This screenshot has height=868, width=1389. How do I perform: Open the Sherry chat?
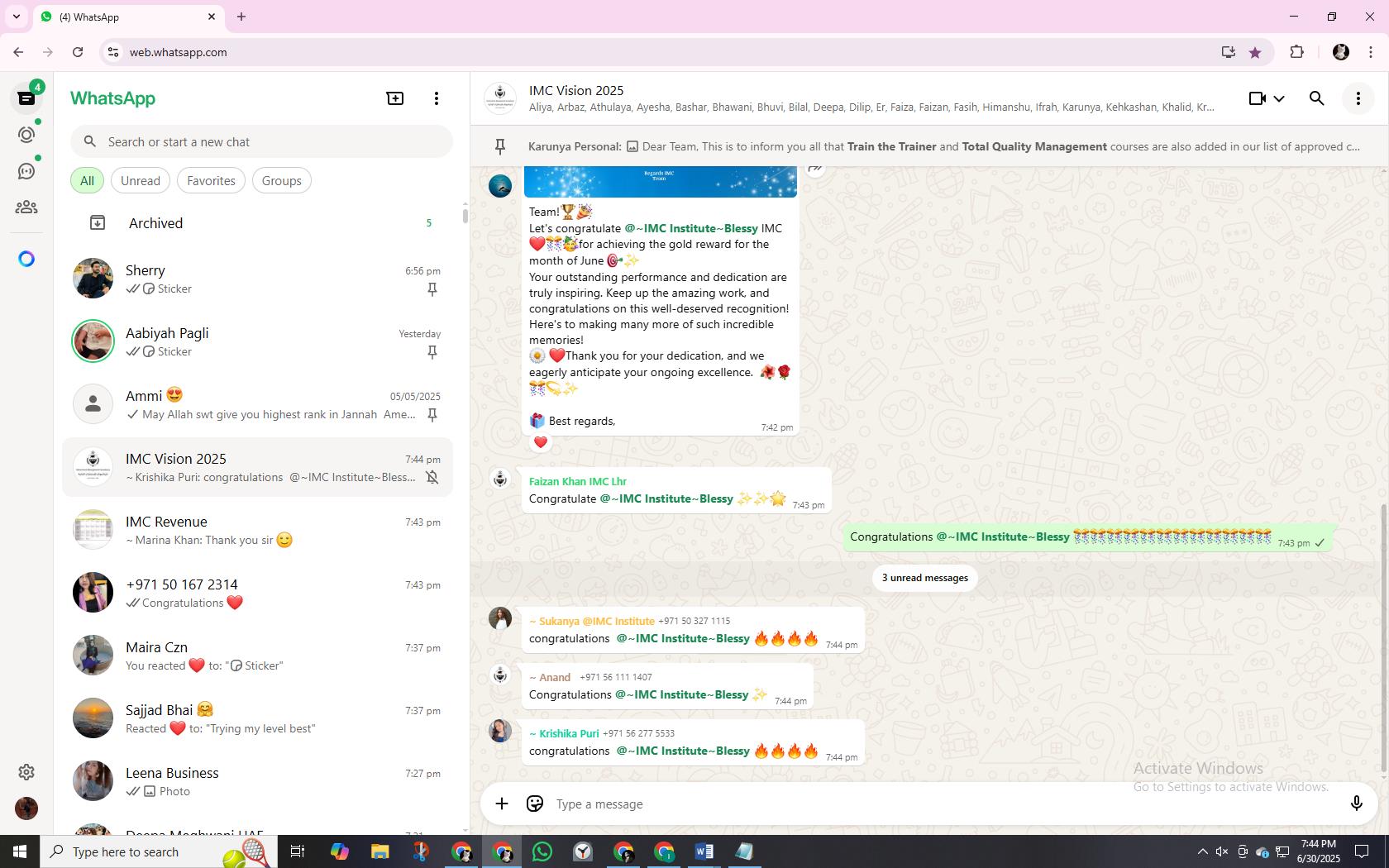point(258,279)
